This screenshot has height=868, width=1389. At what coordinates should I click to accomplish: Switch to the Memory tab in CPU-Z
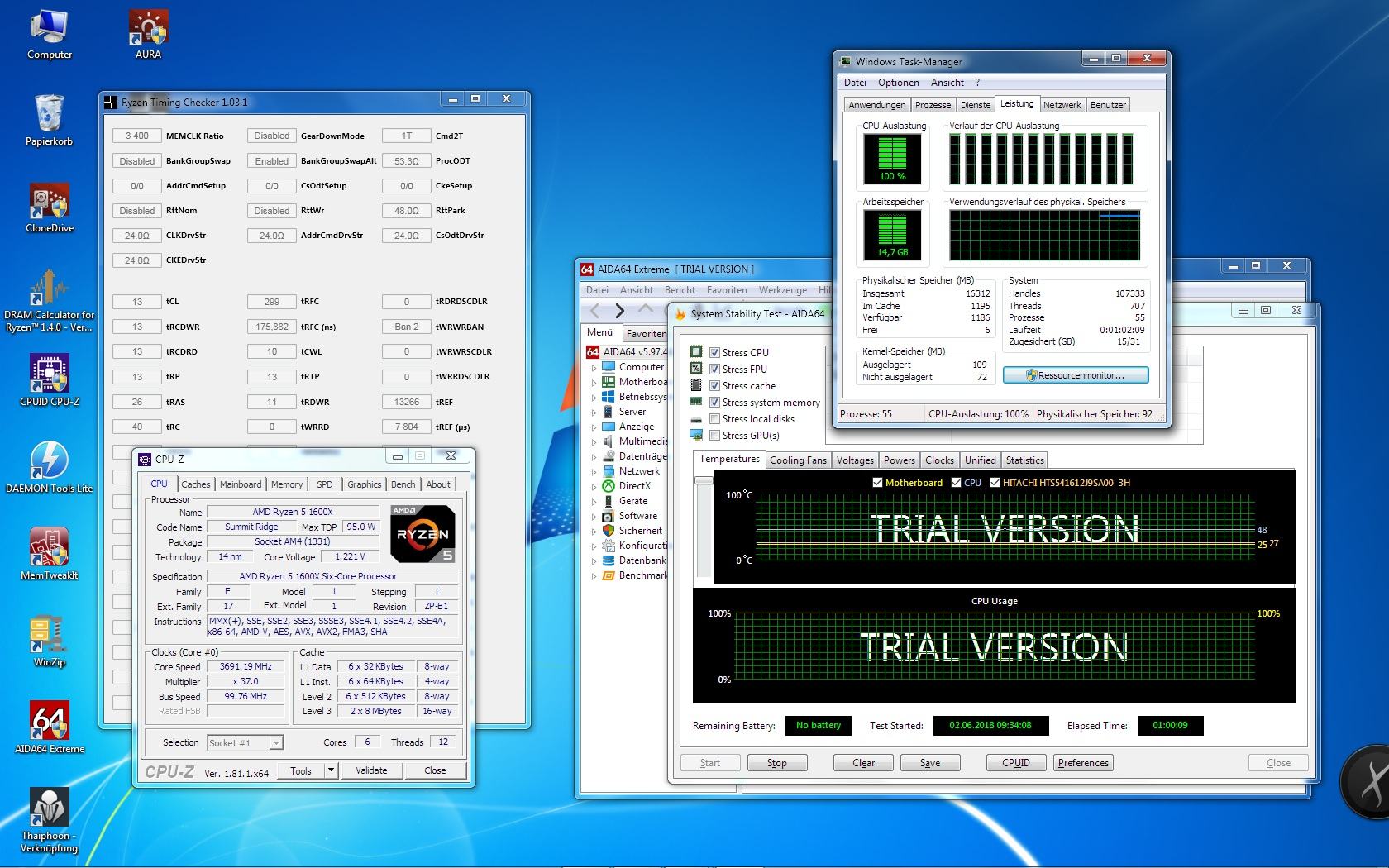287,484
